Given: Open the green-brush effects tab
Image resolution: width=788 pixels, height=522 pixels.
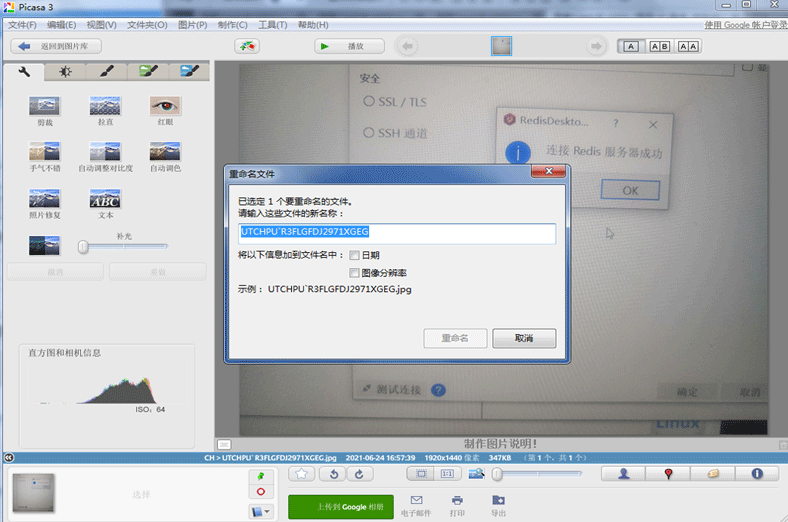Looking at the screenshot, I should [x=148, y=72].
